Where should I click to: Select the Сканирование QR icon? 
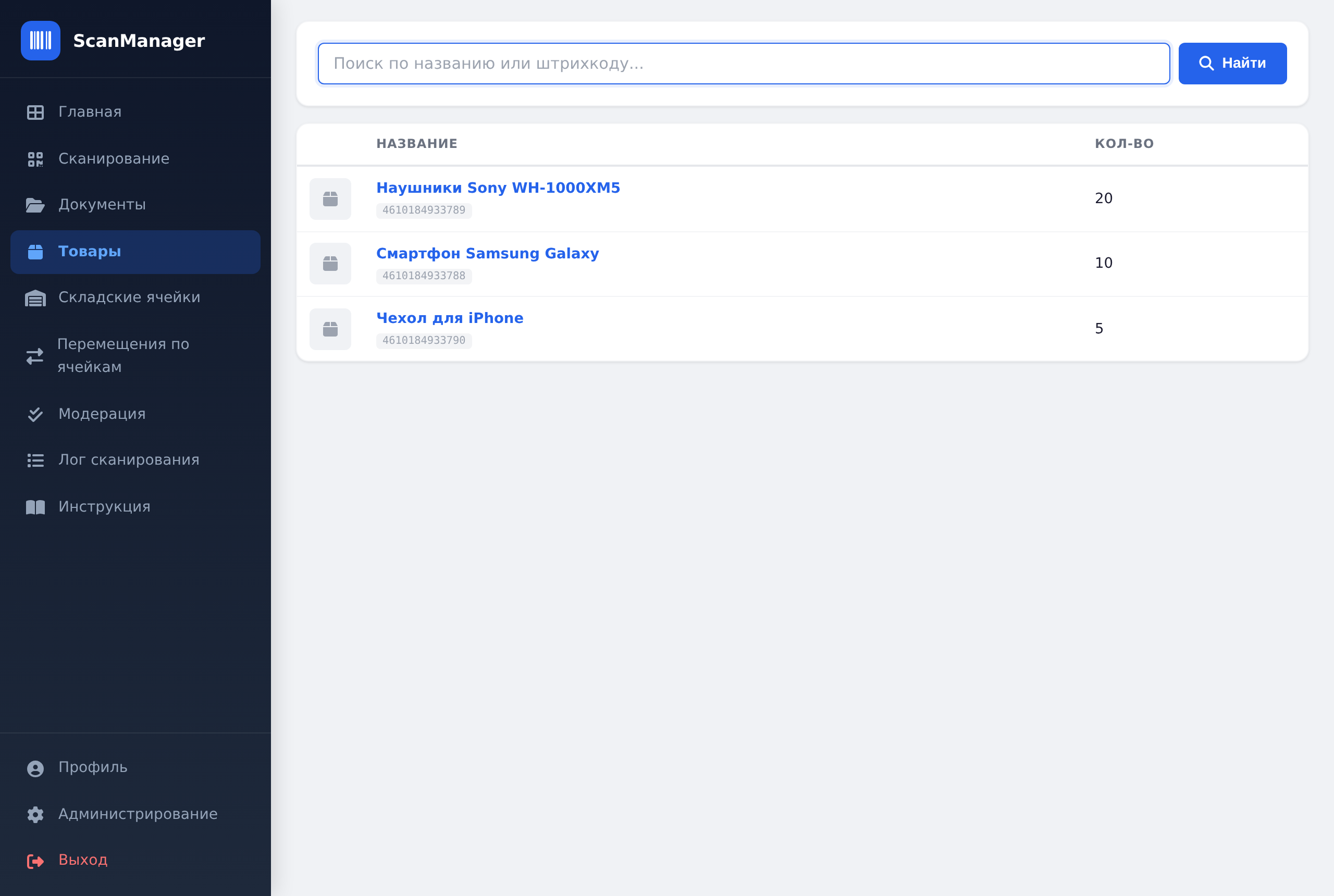[x=35, y=159]
